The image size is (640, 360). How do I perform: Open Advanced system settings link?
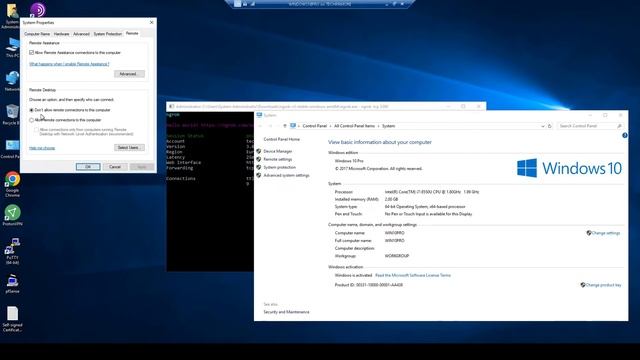(286, 176)
